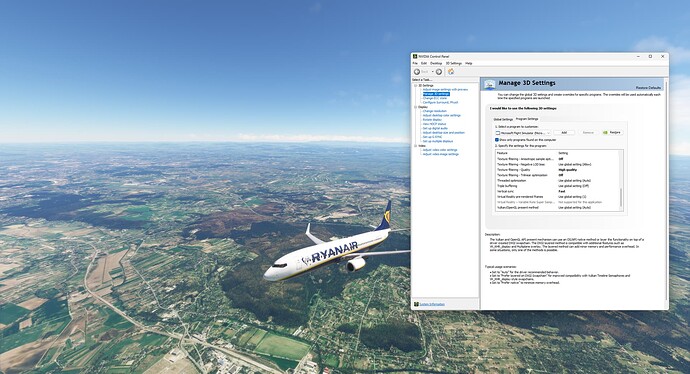Open the File menu
Screen dimensions: 690x374
(415, 63)
